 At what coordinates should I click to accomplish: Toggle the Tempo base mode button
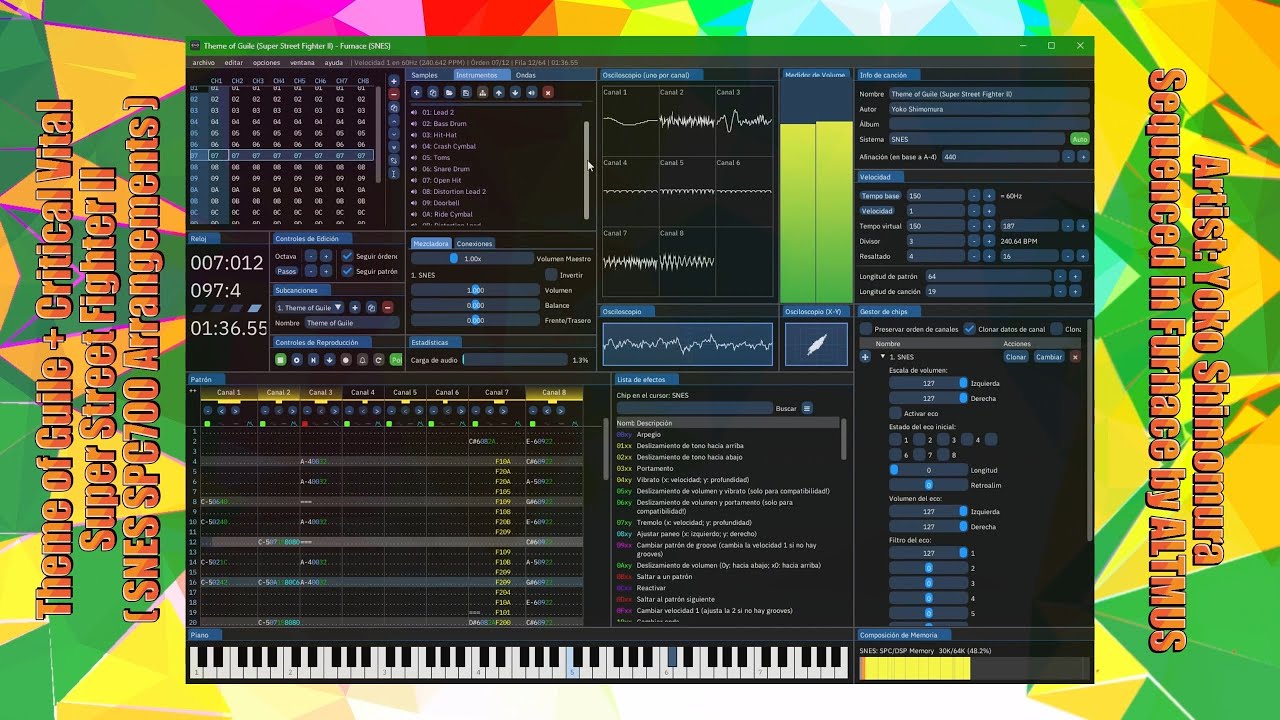pos(881,196)
